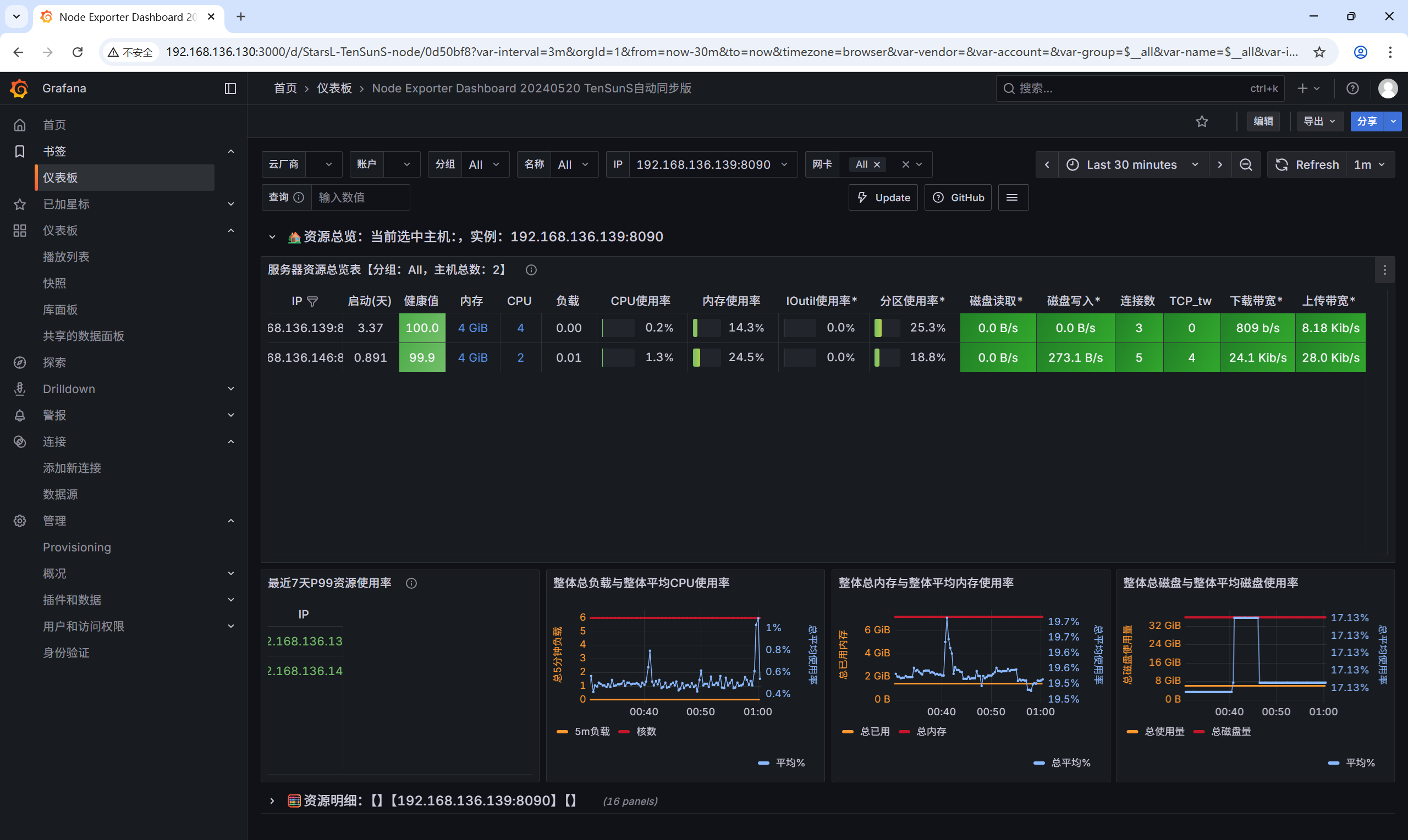Open the panel menu three-dots icon
Screen dimensions: 1408x840
(1385, 270)
